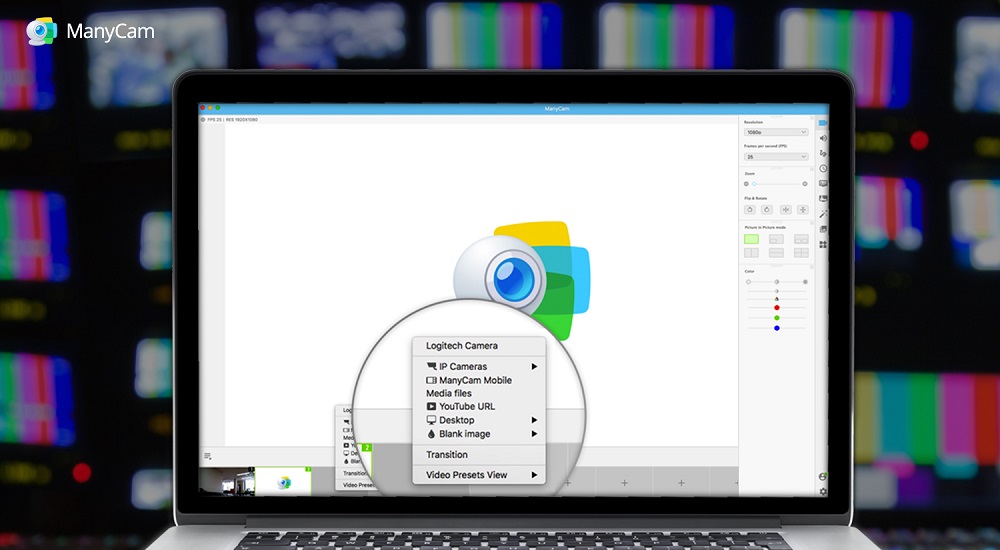Select the four-way grid Picture in Picture layout

[801, 253]
